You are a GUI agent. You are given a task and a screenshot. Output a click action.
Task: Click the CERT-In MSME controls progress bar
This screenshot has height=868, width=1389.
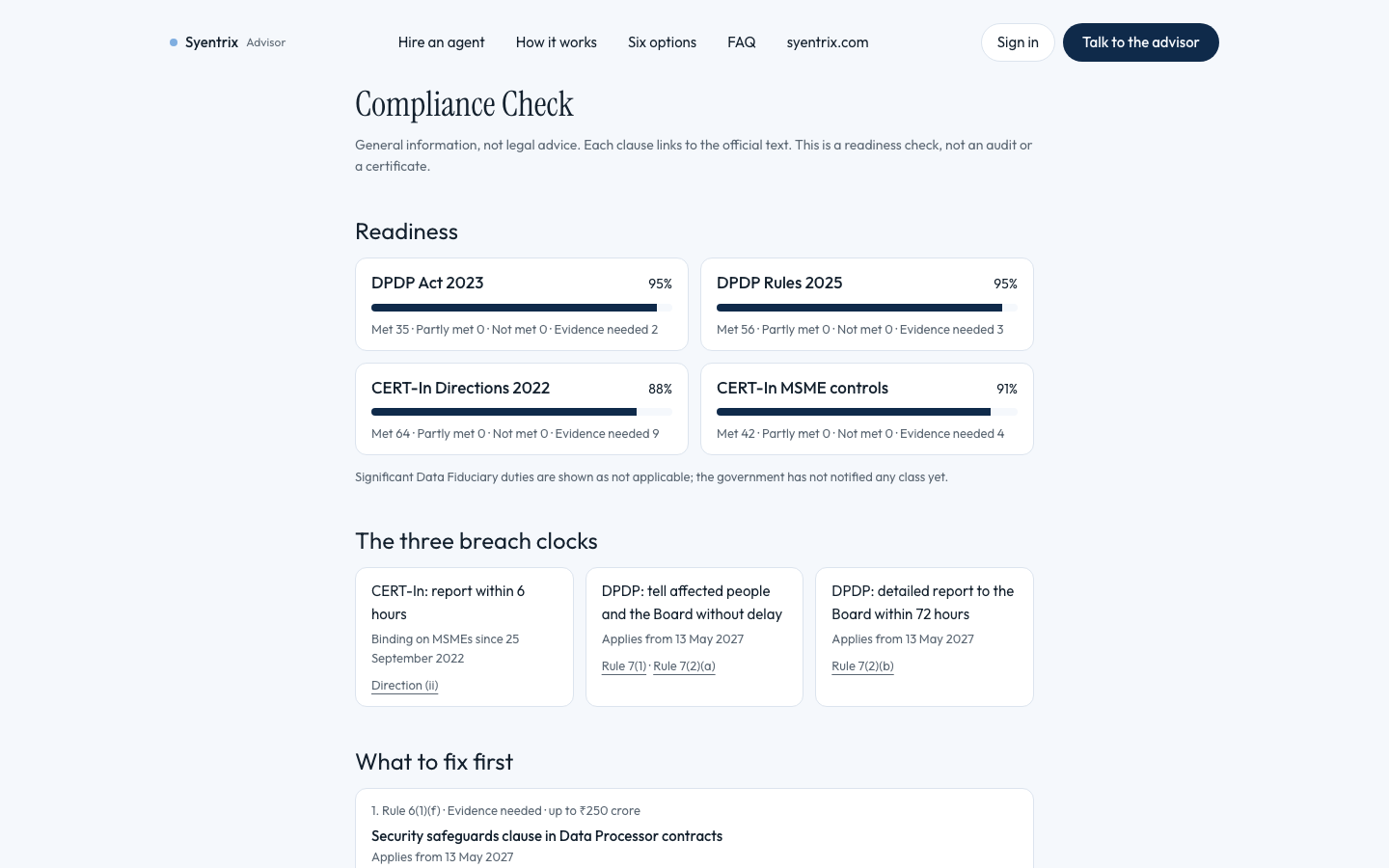tap(866, 412)
